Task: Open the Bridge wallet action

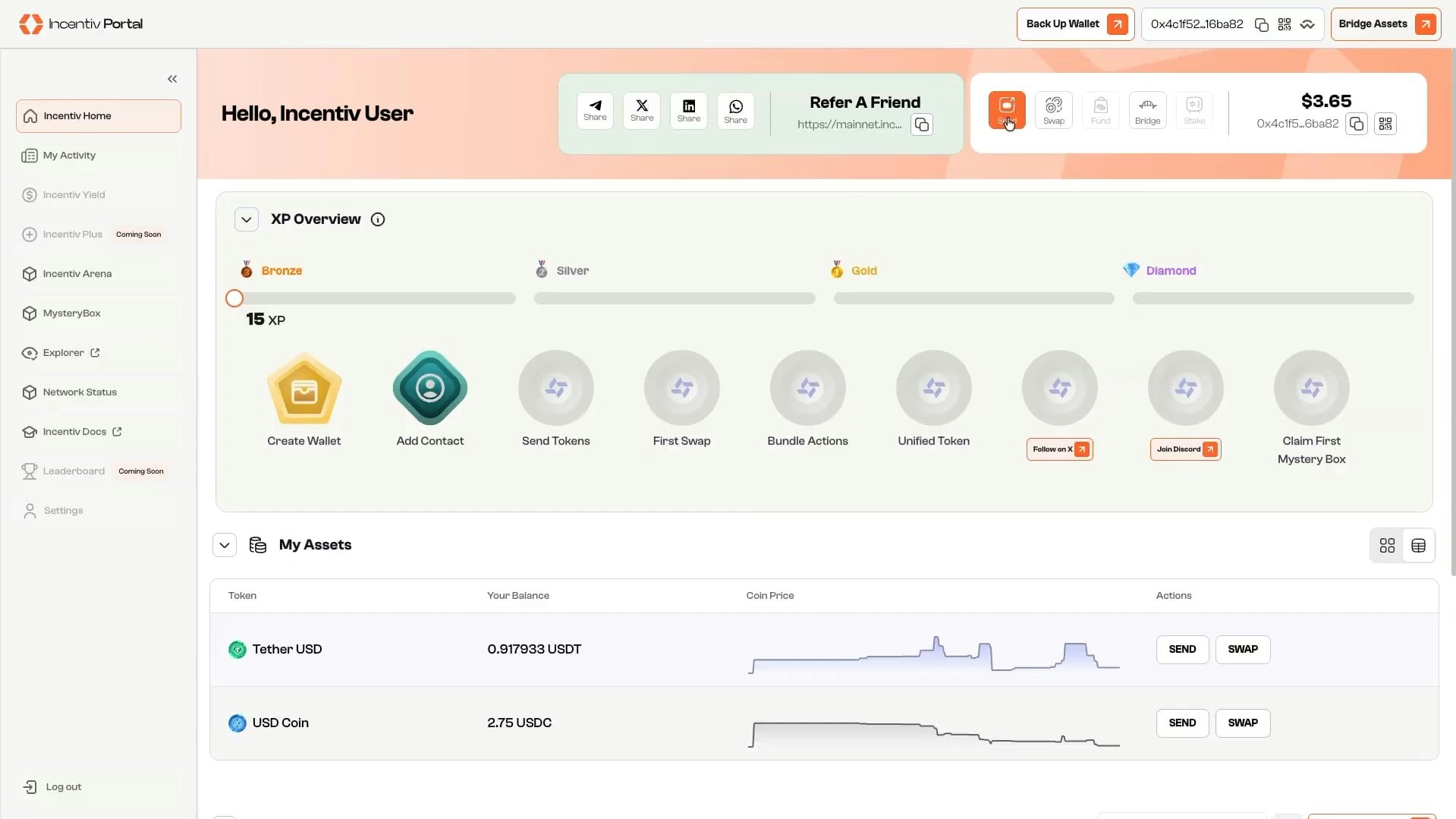Action: click(1147, 110)
